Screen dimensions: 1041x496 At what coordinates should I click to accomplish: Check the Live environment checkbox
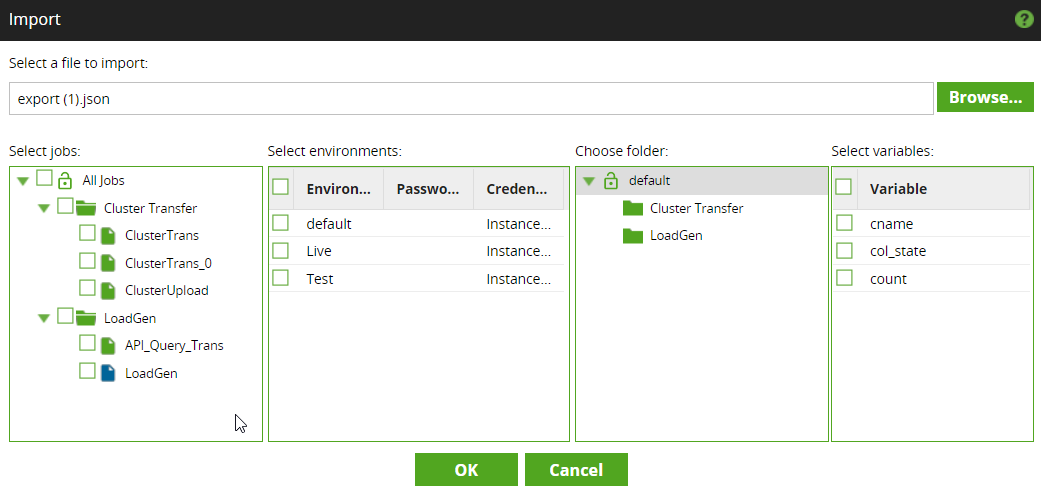point(280,250)
